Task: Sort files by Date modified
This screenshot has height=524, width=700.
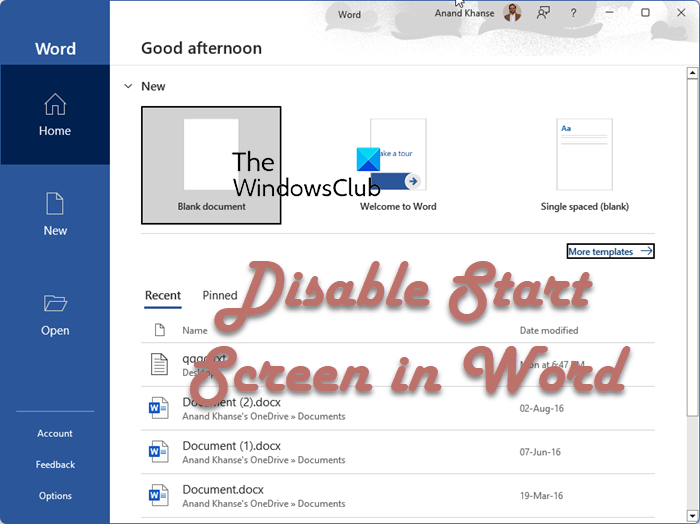Action: (549, 331)
